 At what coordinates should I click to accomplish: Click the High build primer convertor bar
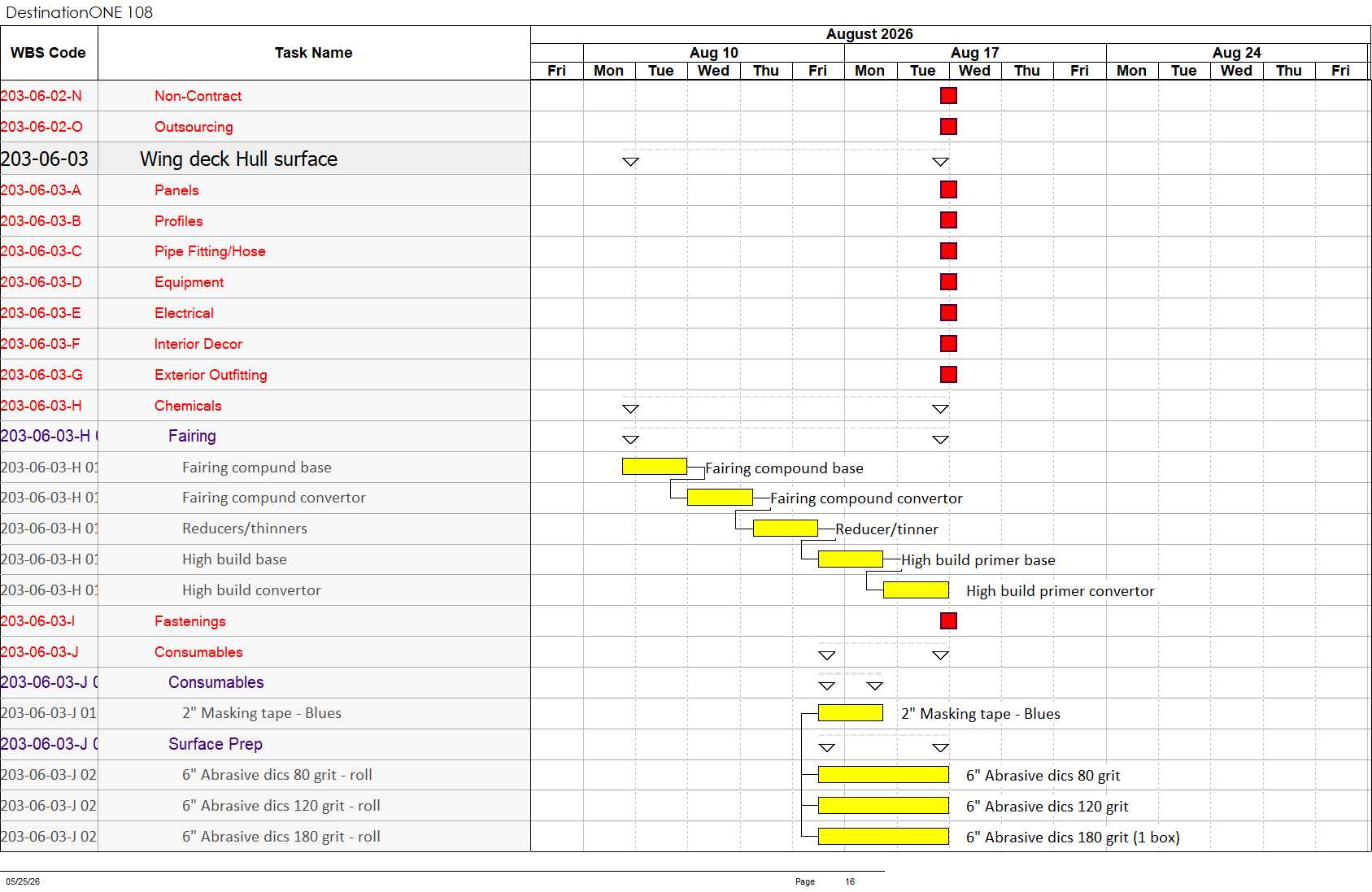pyautogui.click(x=916, y=590)
